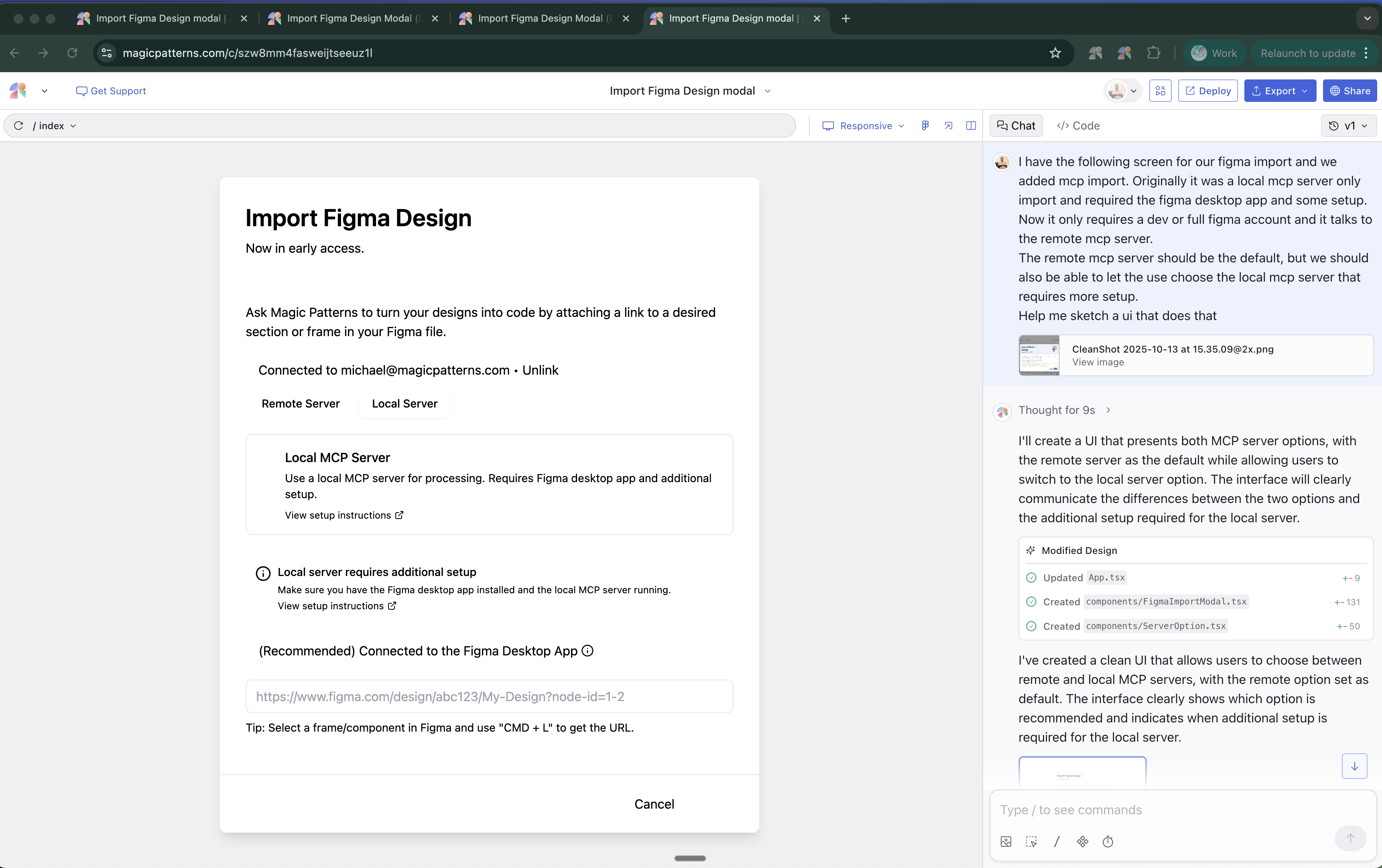Screen dimensions: 1382x868
Task: Click Unlink next to connected email
Action: click(x=540, y=370)
